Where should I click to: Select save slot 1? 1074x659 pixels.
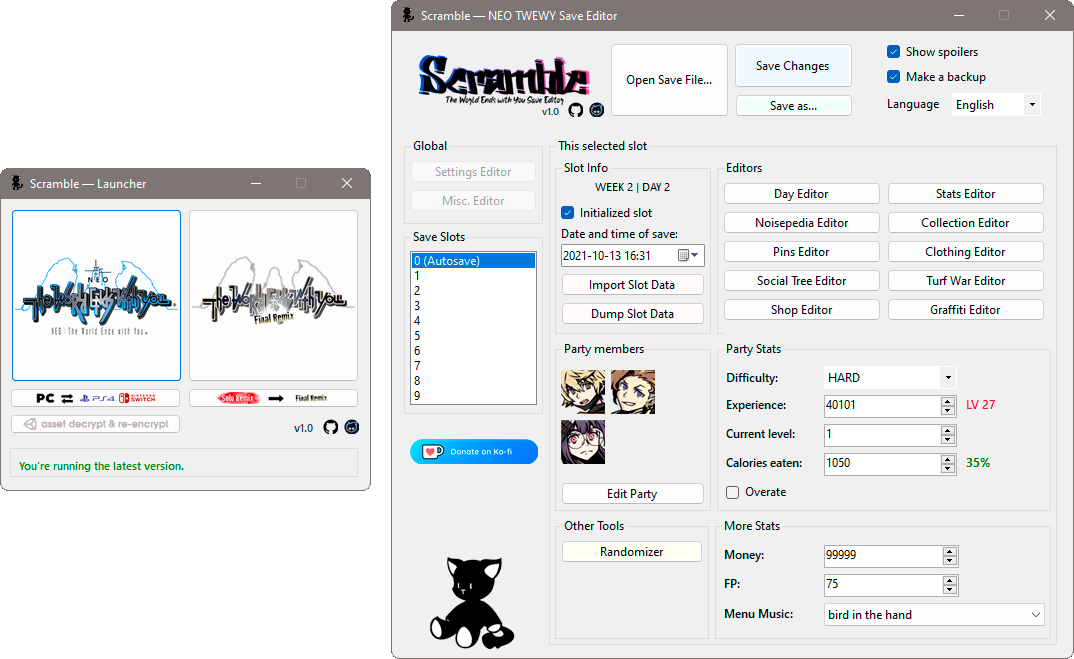pyautogui.click(x=473, y=275)
